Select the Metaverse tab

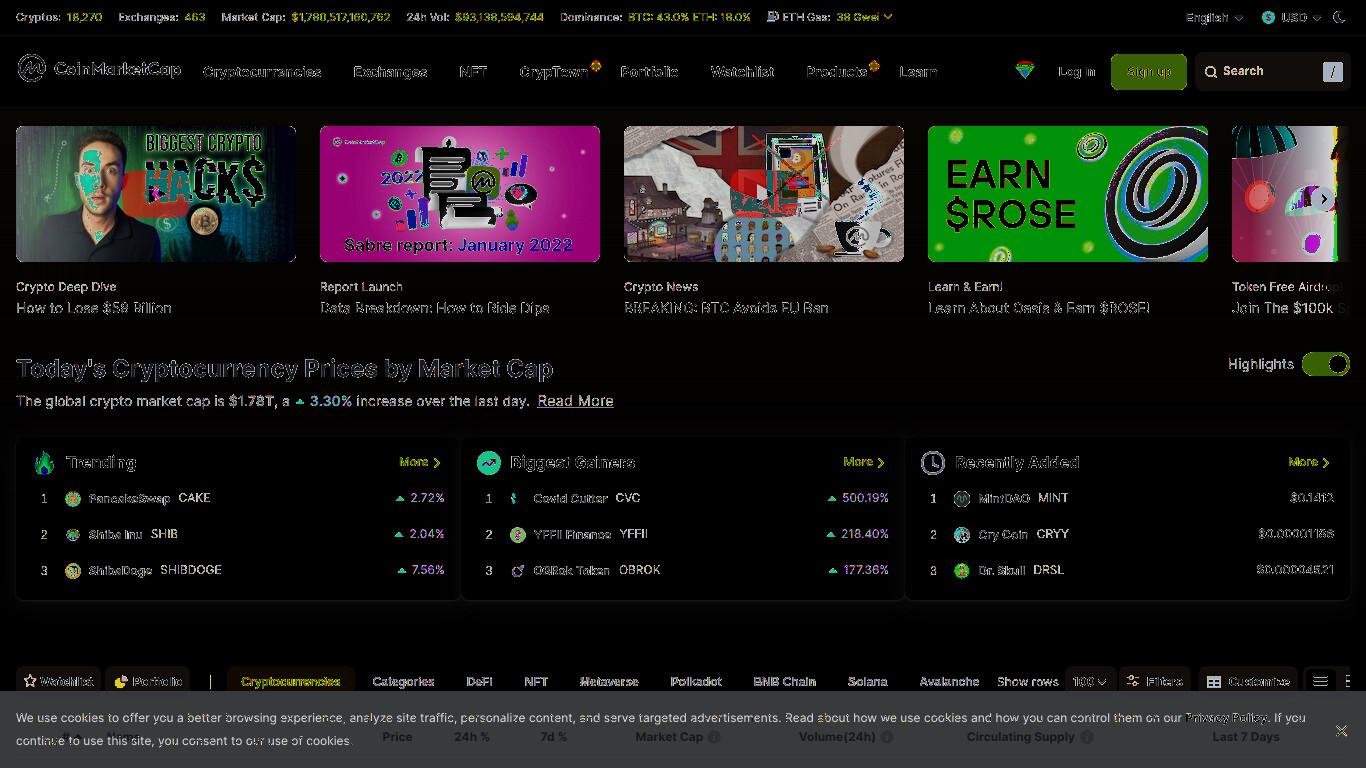click(x=609, y=681)
